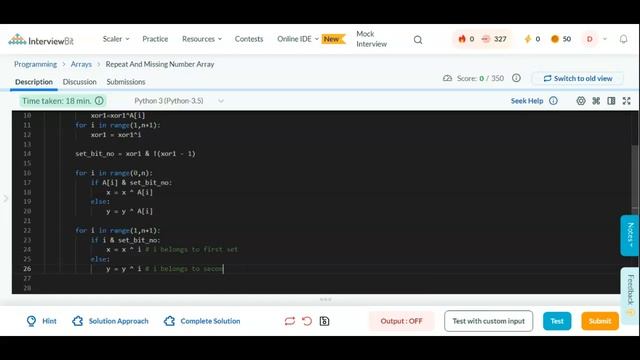Open the lightning energy counter
This screenshot has height=360, width=640.
(x=532, y=39)
